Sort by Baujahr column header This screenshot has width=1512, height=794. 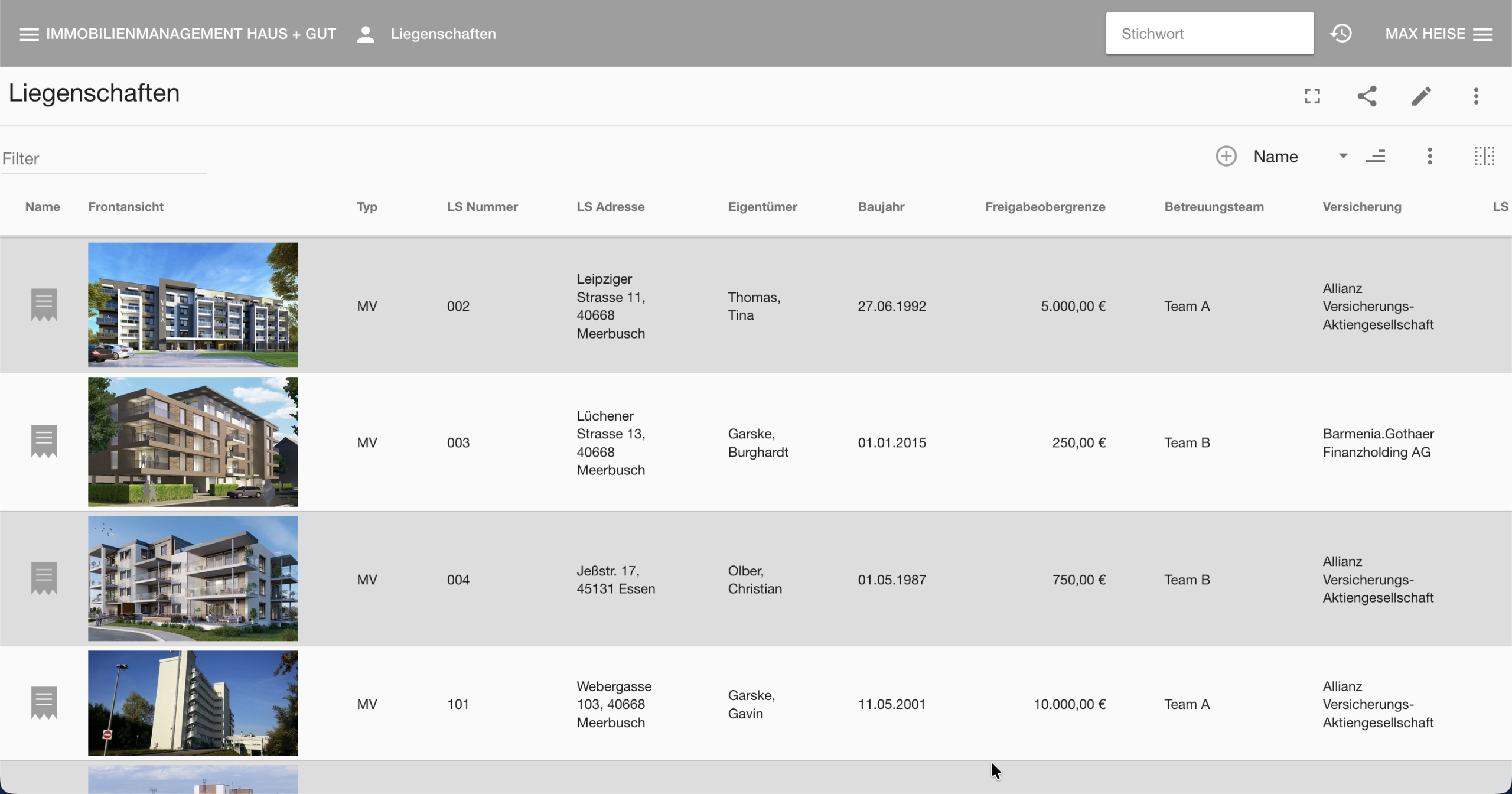(x=881, y=207)
